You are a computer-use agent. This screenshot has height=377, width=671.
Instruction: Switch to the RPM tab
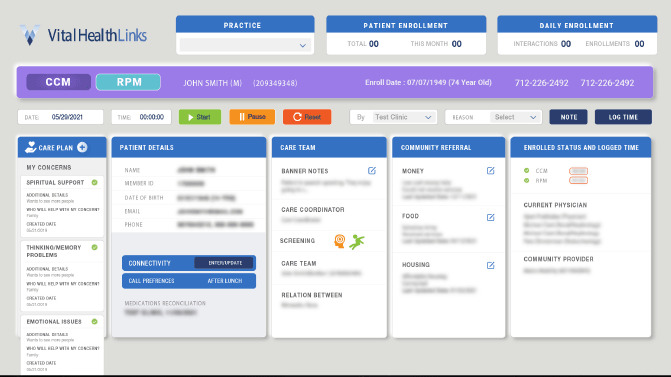128,82
